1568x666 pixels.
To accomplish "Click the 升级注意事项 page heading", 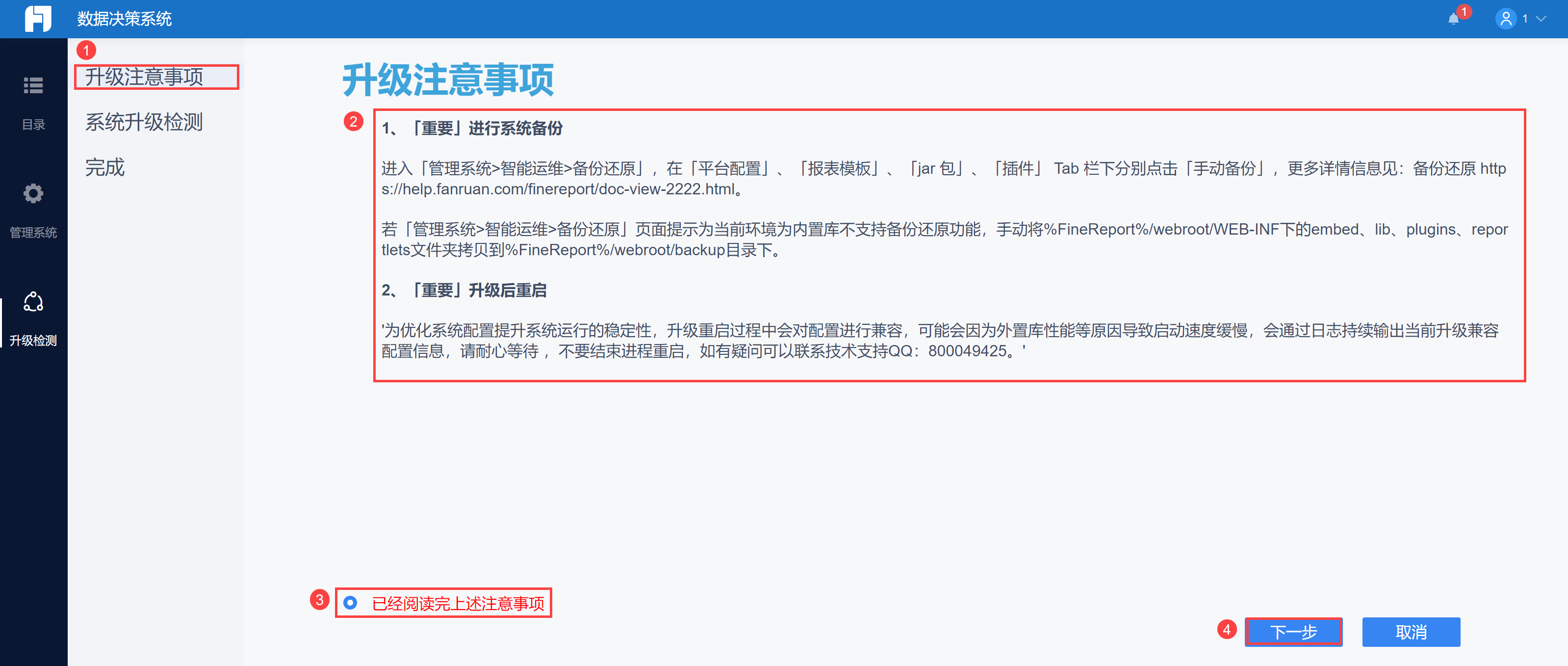I will pos(448,80).
